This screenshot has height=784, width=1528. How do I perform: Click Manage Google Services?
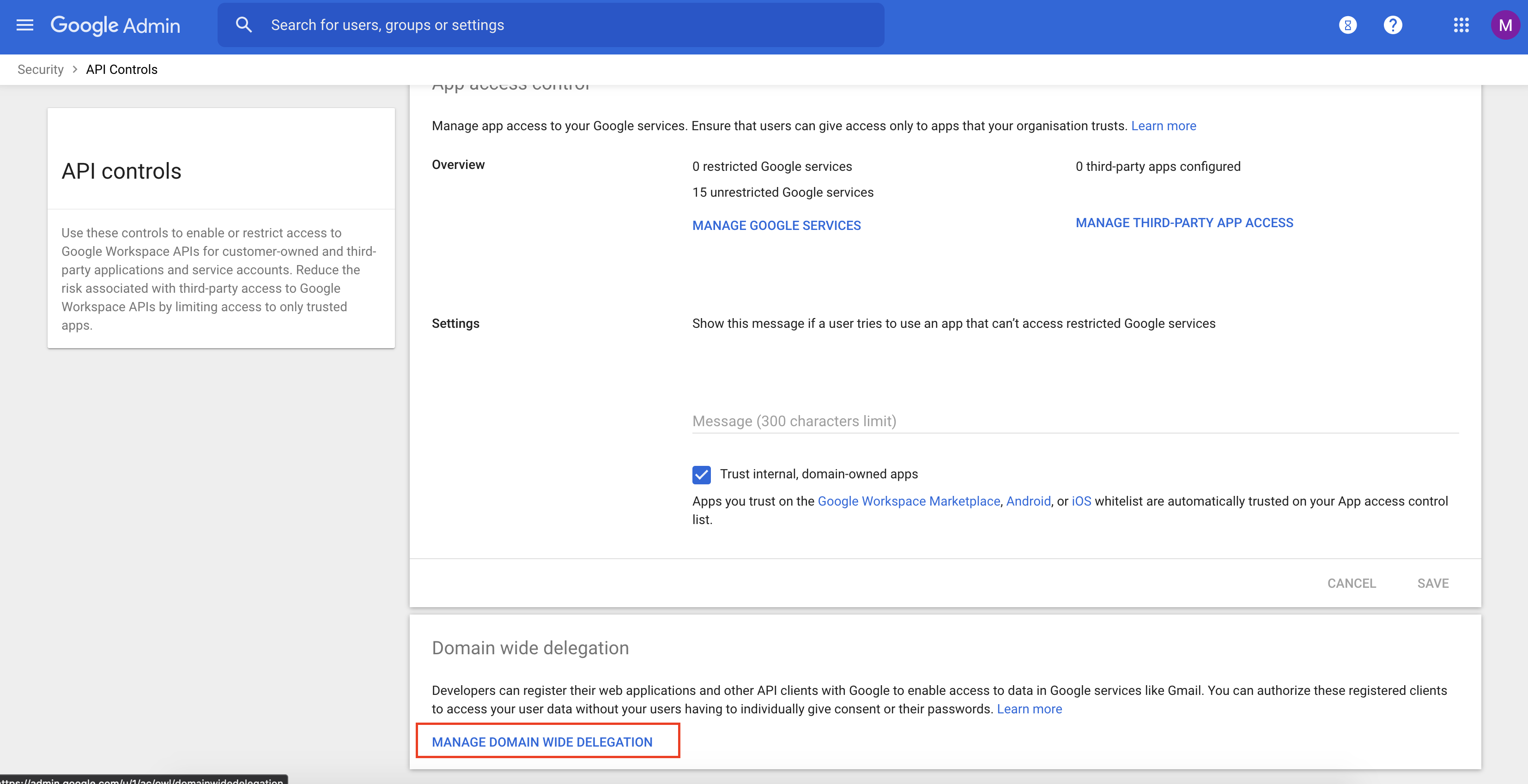point(776,225)
